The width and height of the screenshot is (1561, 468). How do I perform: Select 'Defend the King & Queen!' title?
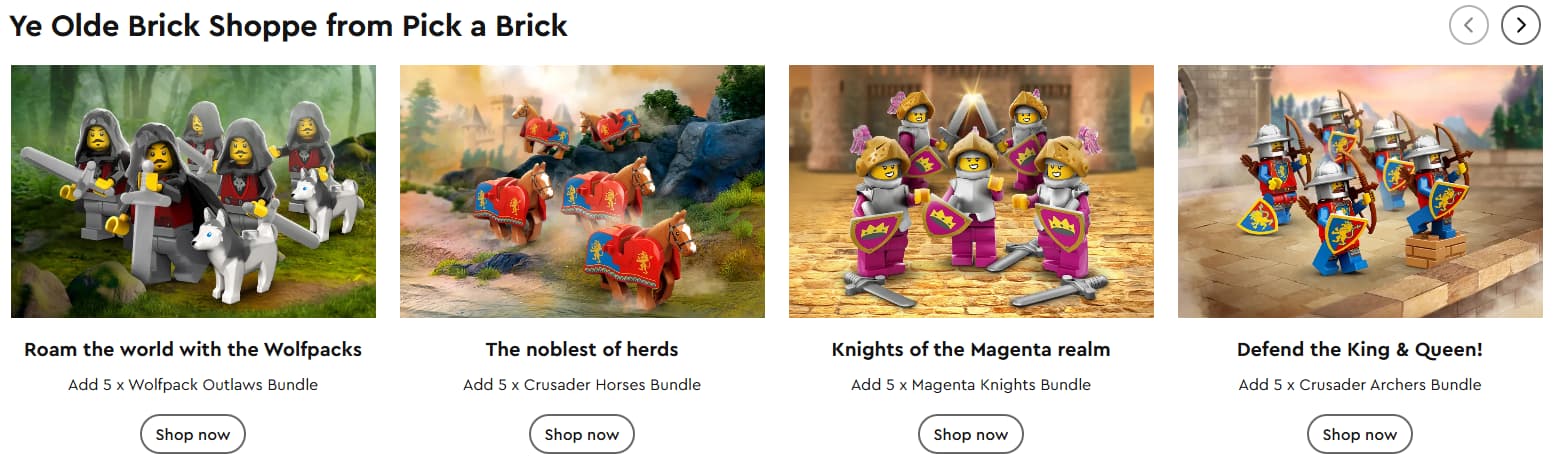point(1360,350)
